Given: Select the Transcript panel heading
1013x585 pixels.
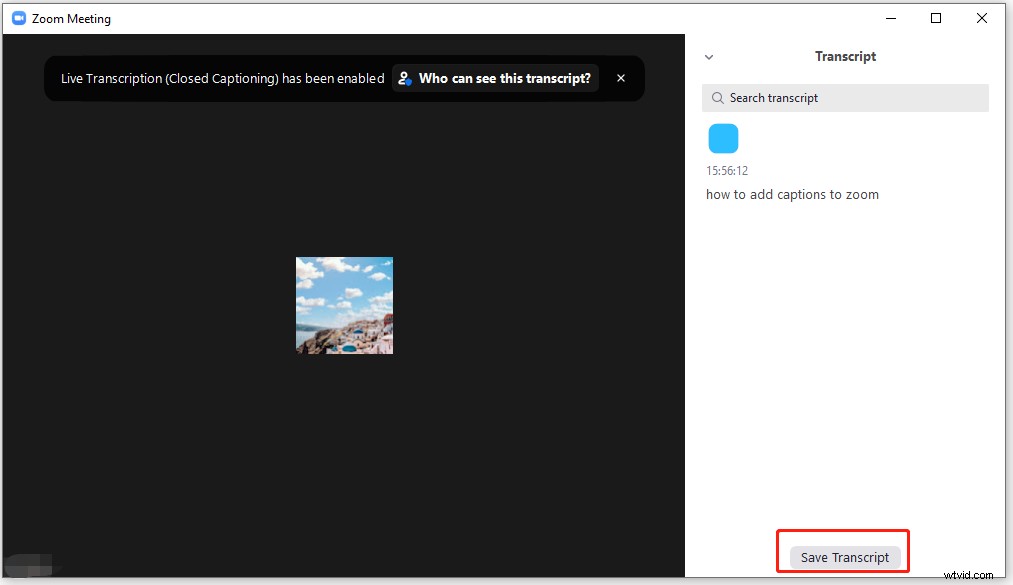Looking at the screenshot, I should coord(845,57).
